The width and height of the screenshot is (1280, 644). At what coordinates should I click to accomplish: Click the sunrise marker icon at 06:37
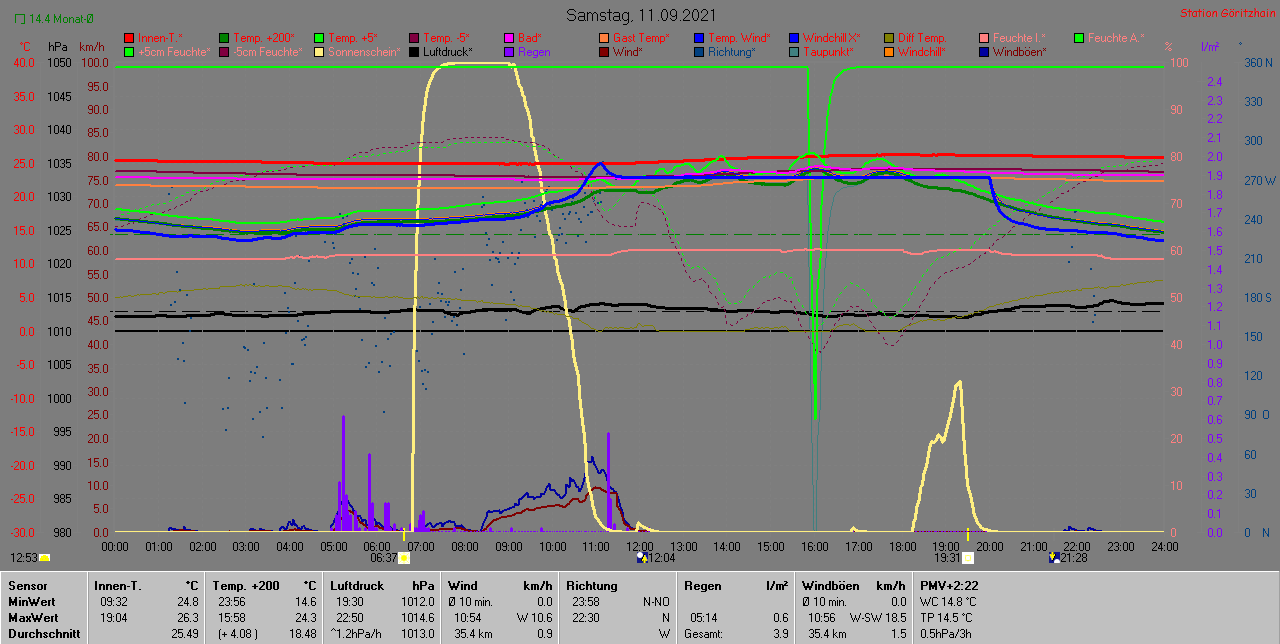(x=404, y=558)
